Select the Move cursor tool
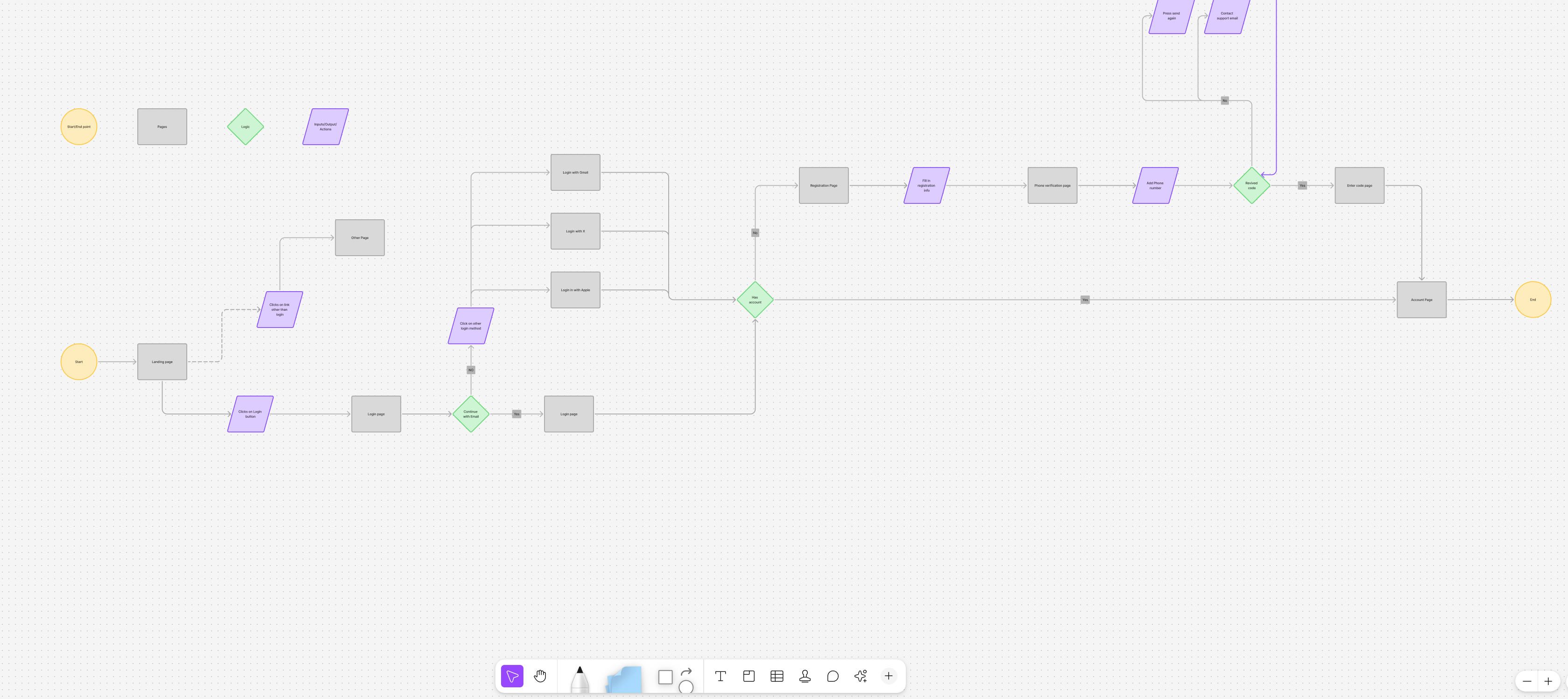This screenshot has height=699, width=1568. click(x=512, y=676)
